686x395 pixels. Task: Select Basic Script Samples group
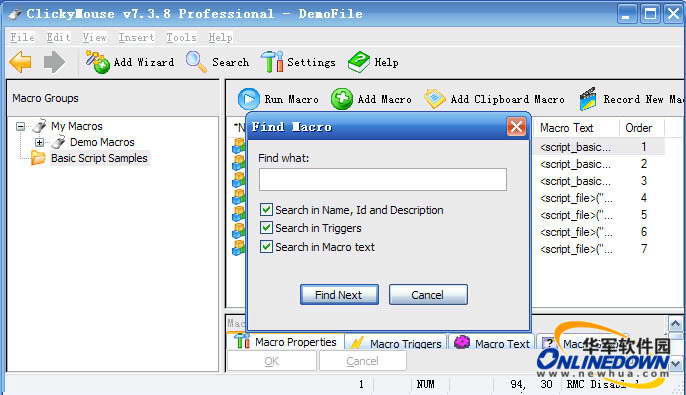point(99,158)
